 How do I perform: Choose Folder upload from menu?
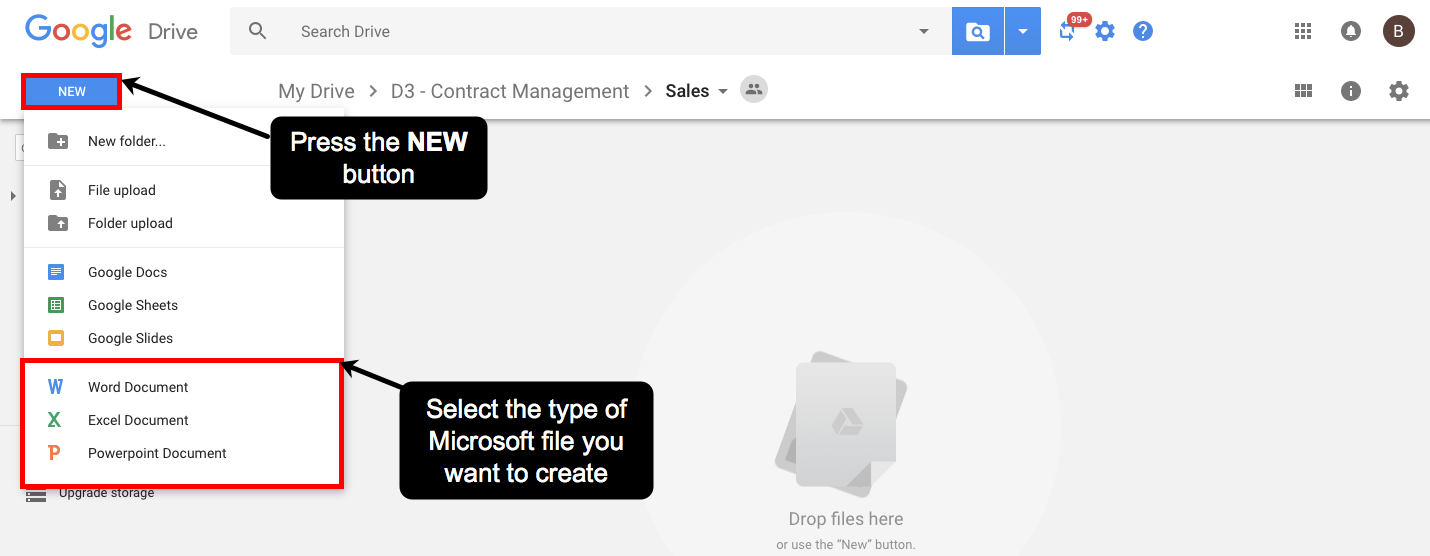point(184,223)
